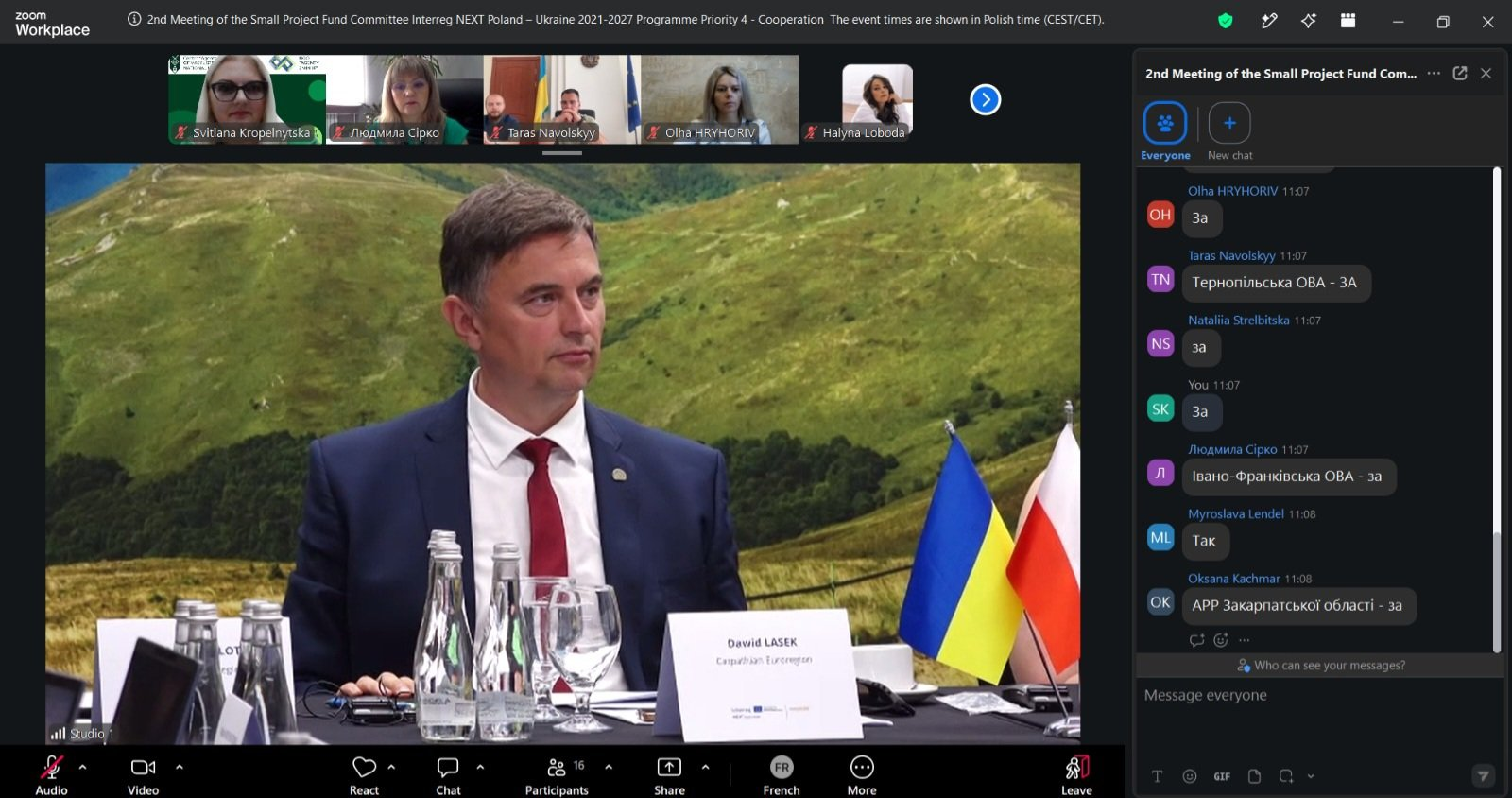Screen dimensions: 1512x798
Task: Open Taras Navolskyy's name in chat
Action: point(1231,255)
